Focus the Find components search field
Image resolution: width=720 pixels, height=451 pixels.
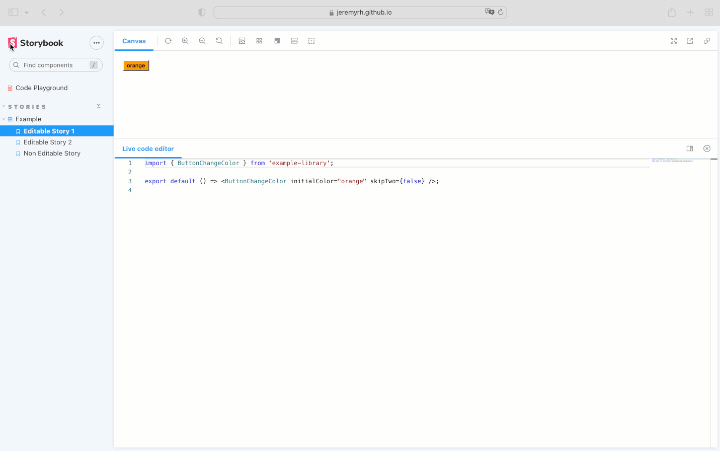click(x=56, y=65)
